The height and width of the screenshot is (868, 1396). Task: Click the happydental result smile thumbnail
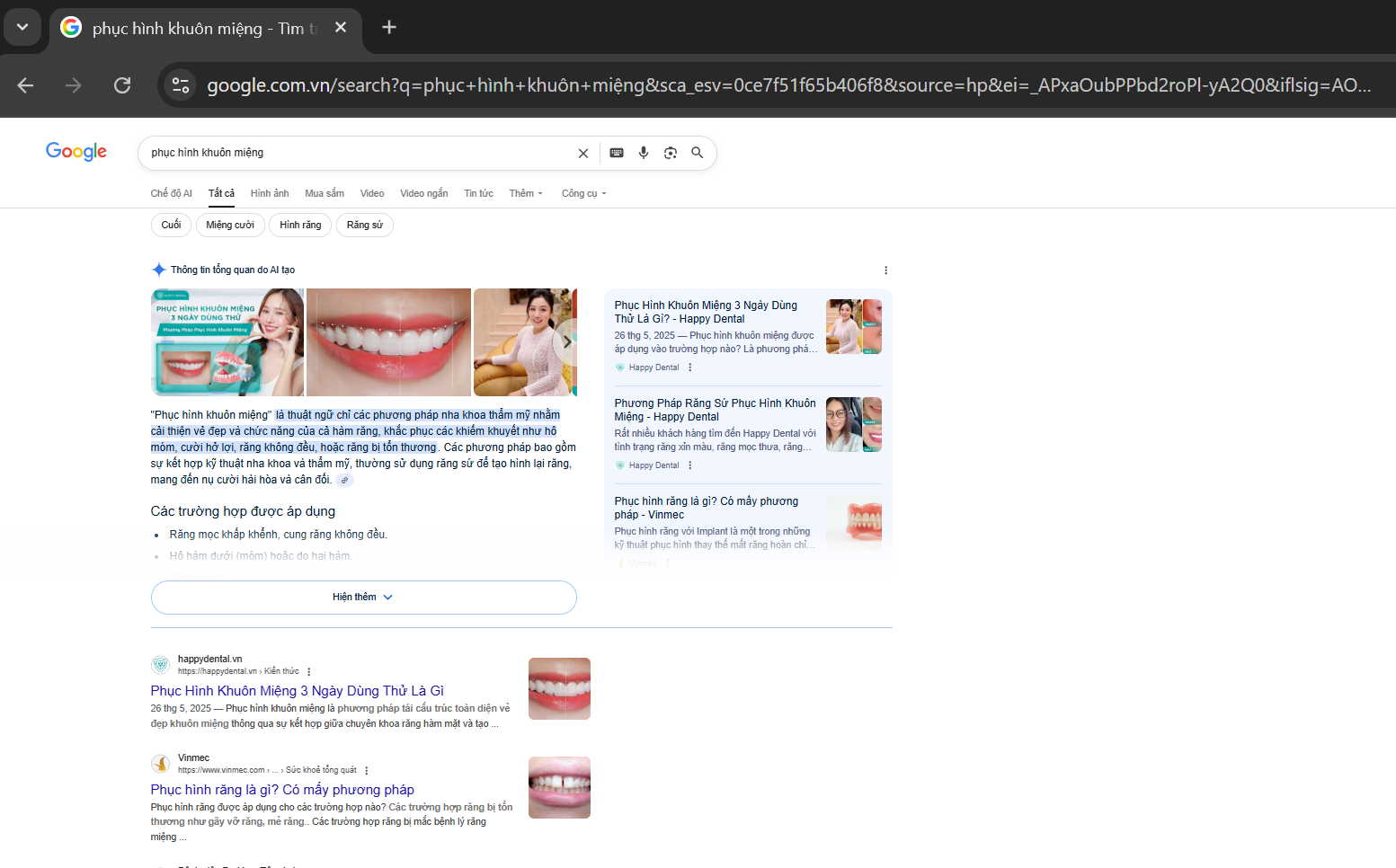pos(559,689)
